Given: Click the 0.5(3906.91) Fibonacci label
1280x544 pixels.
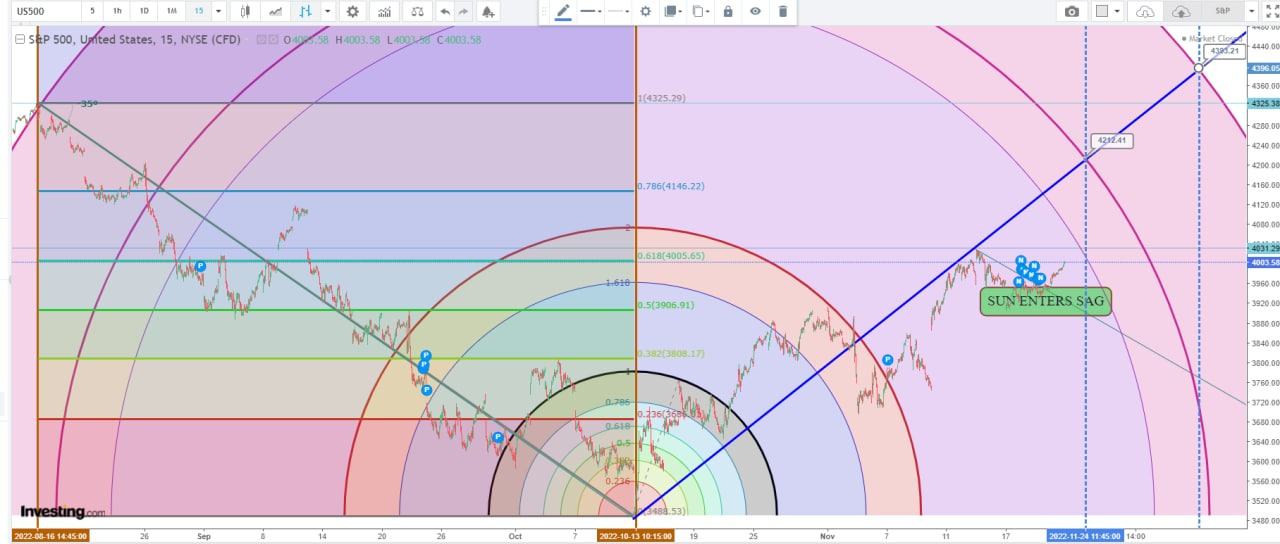Looking at the screenshot, I should [x=667, y=305].
